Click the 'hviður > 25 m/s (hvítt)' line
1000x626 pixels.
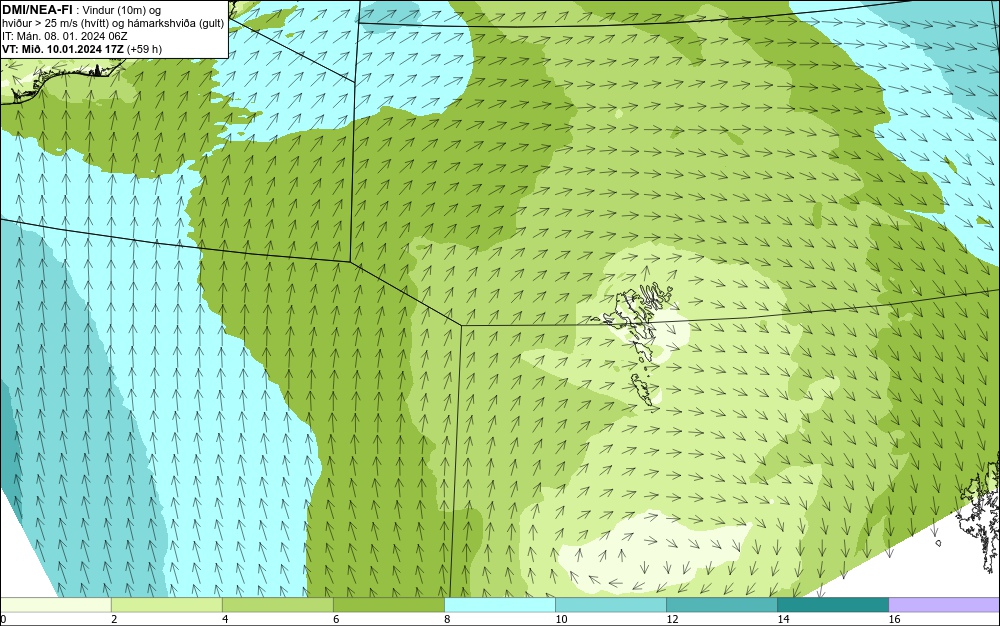(x=61, y=23)
